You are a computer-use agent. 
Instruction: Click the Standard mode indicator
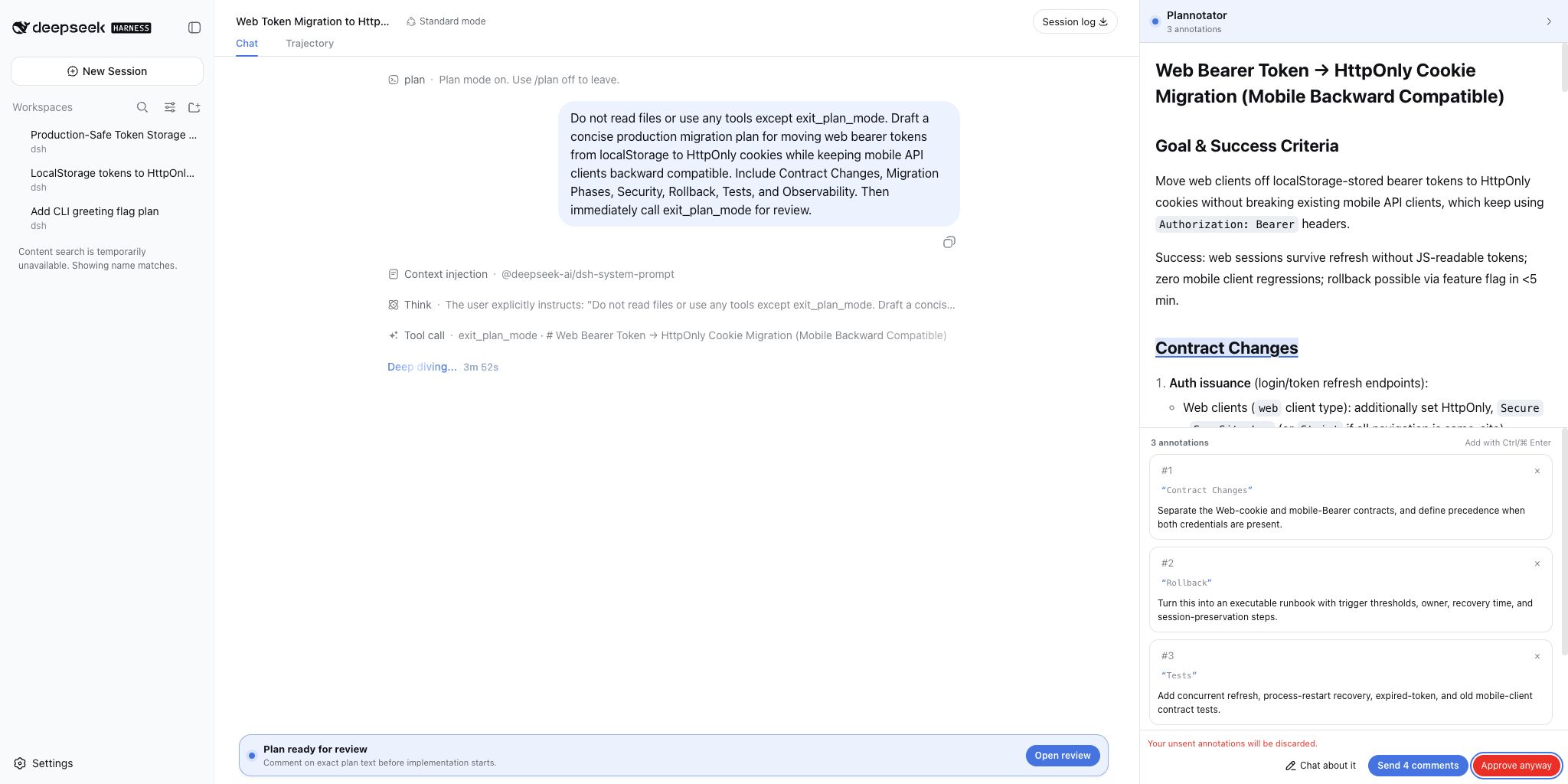[x=446, y=21]
